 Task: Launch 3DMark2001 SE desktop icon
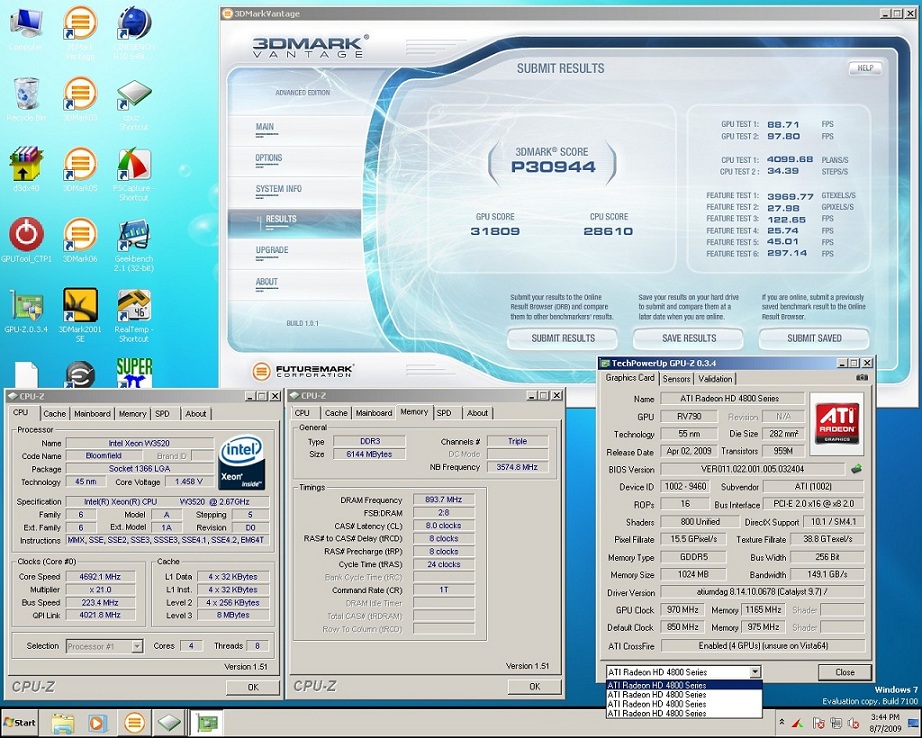(80, 316)
